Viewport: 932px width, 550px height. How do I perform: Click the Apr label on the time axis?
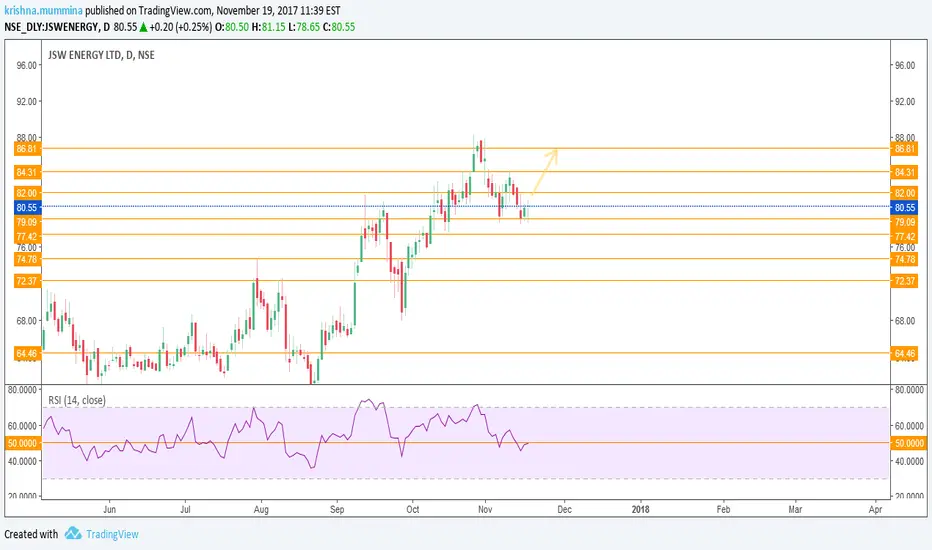(x=875, y=510)
